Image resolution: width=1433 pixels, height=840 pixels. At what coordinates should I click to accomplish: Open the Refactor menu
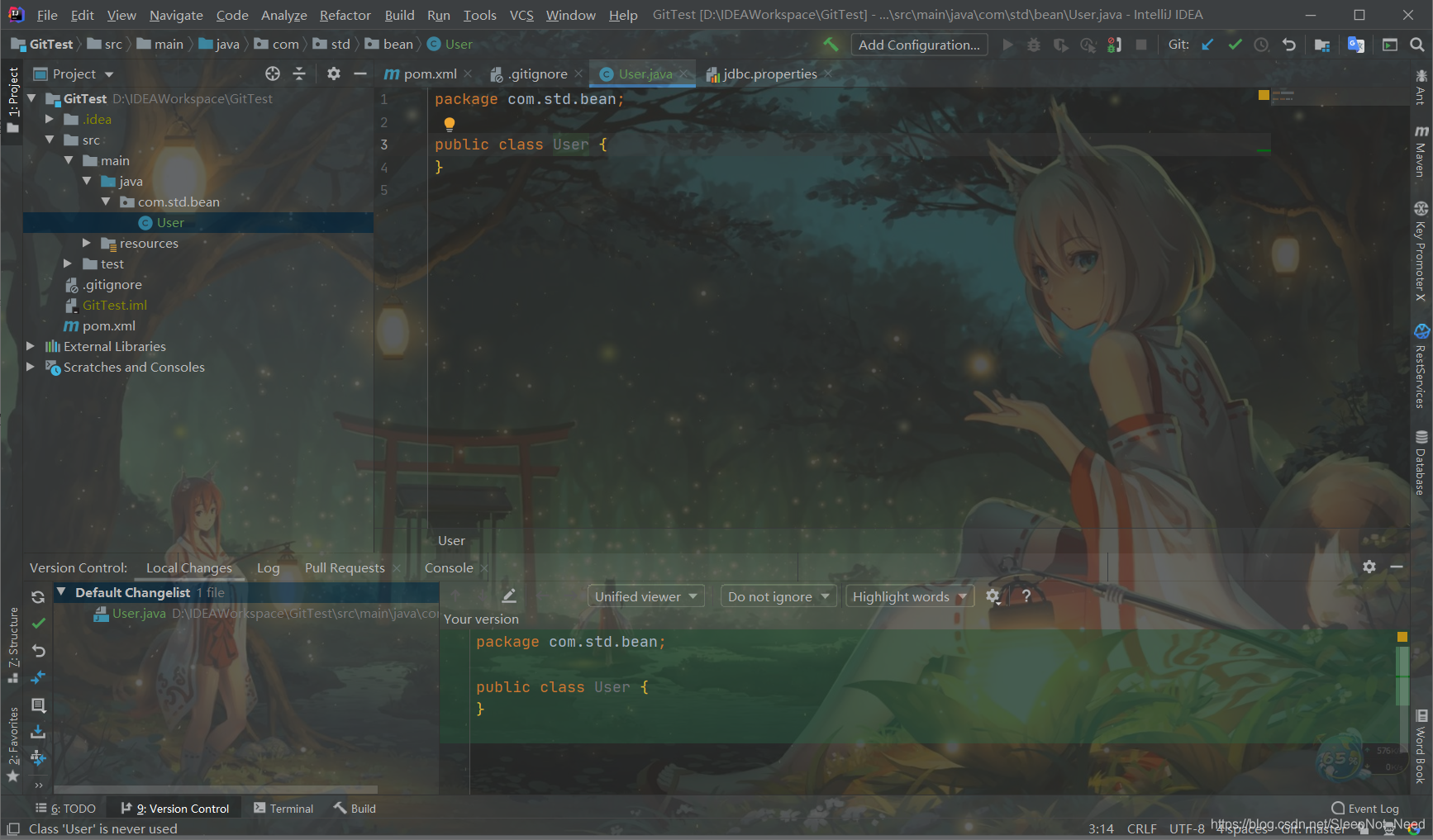pyautogui.click(x=345, y=15)
